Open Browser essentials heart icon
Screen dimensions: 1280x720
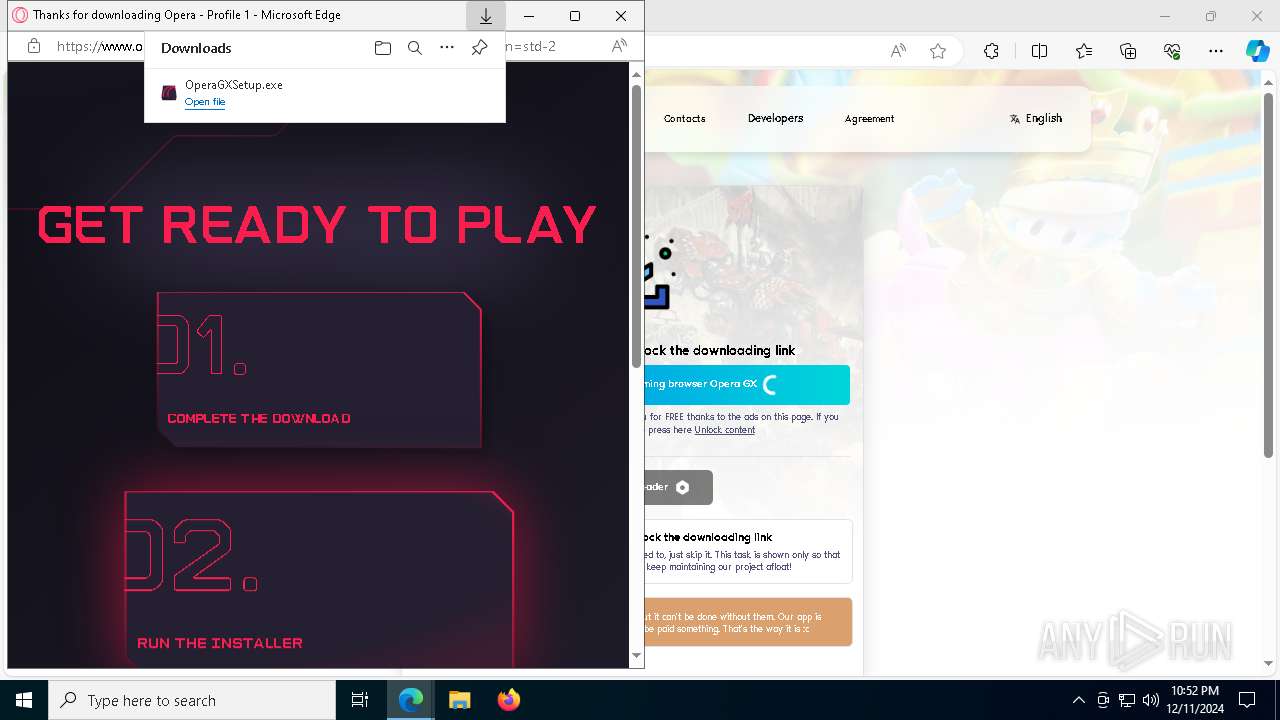pos(1172,51)
